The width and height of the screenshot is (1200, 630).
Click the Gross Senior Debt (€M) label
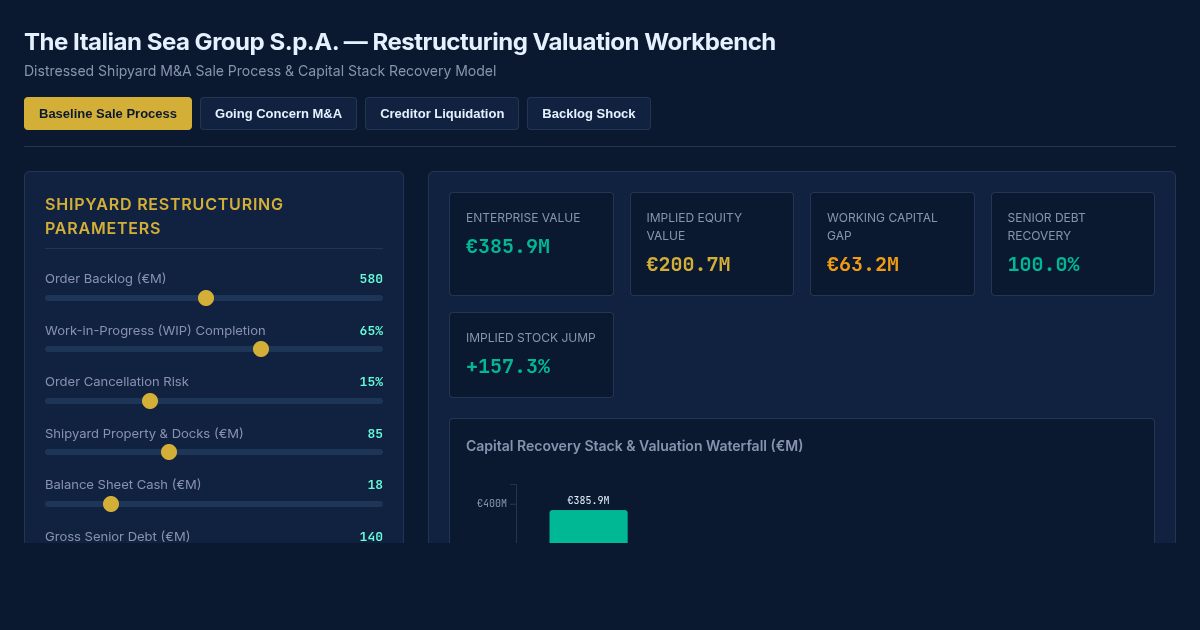click(118, 537)
